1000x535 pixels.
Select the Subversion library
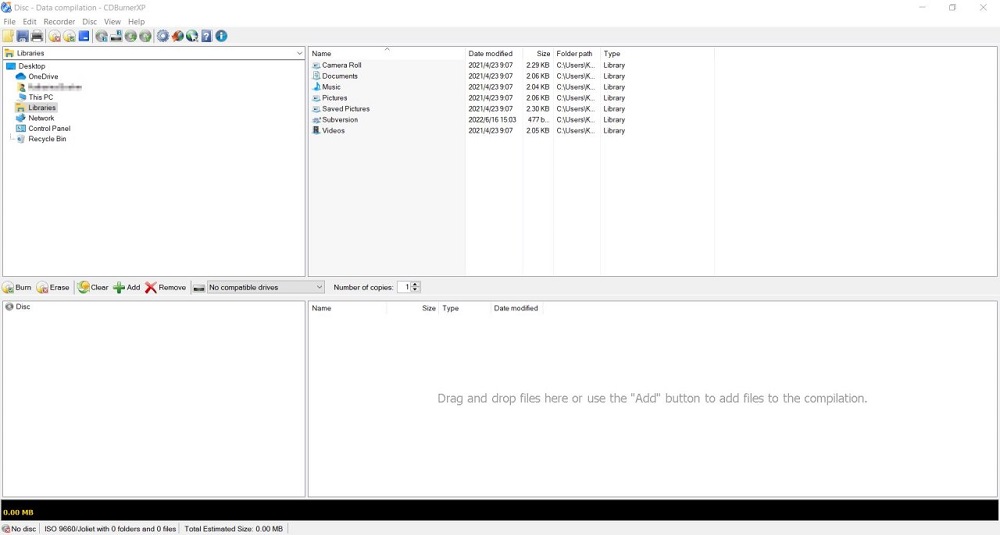pos(335,119)
